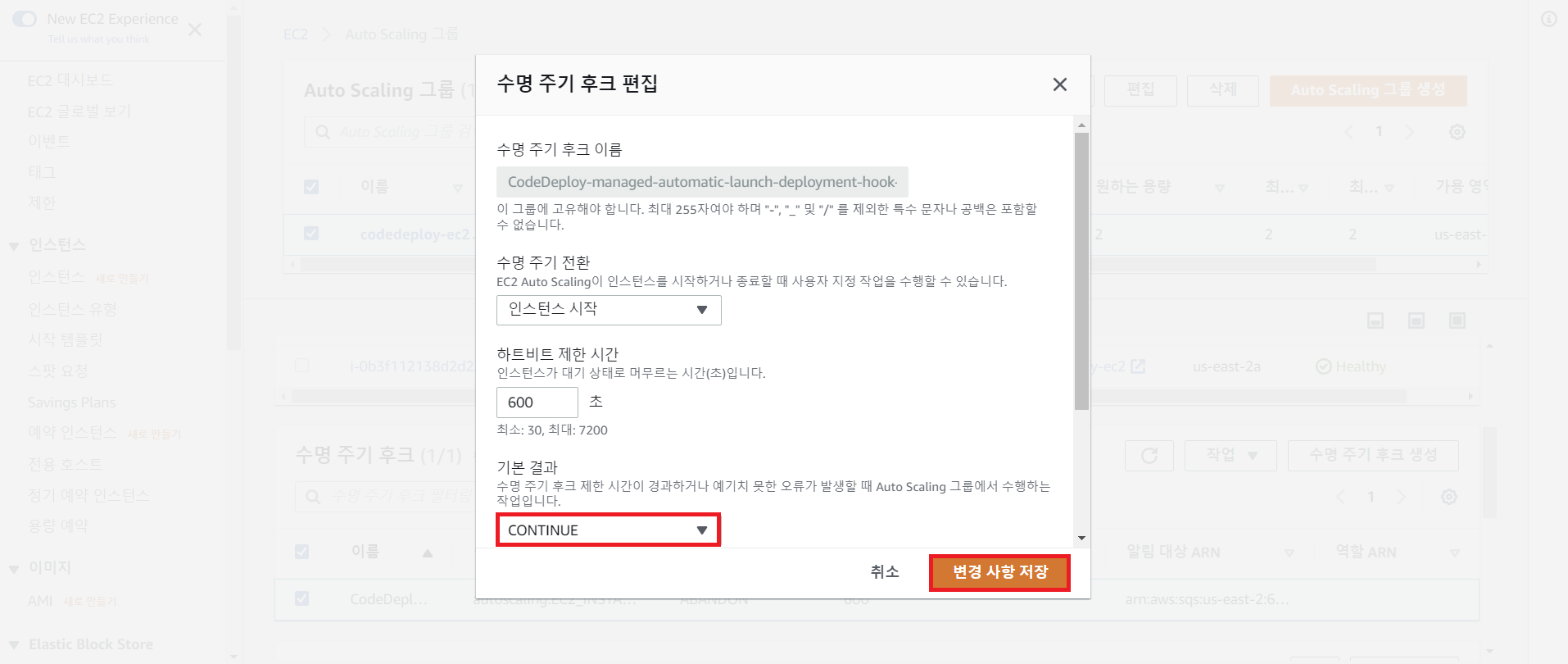Click the dialog scrollbar down arrow
This screenshot has height=664, width=1568.
click(1081, 539)
